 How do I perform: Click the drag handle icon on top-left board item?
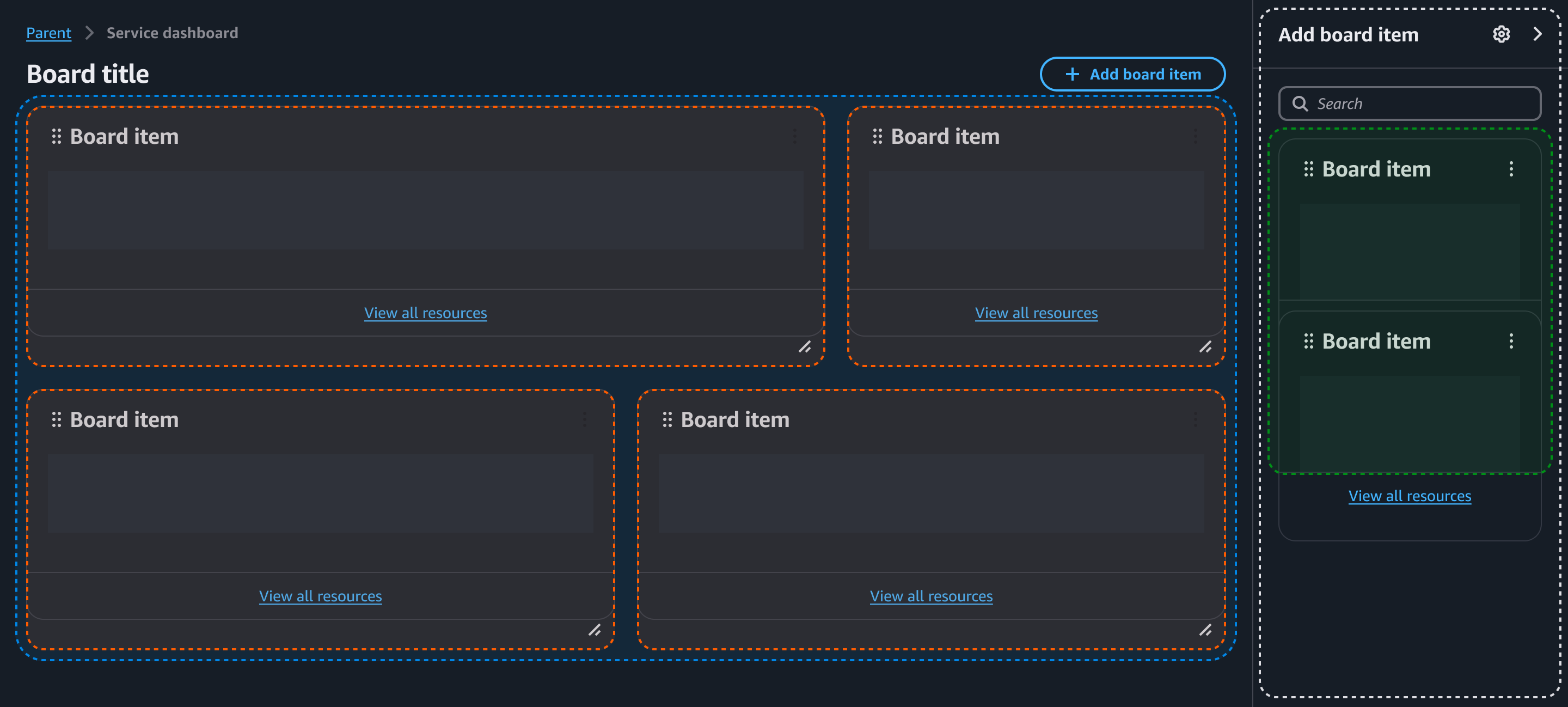pos(56,135)
